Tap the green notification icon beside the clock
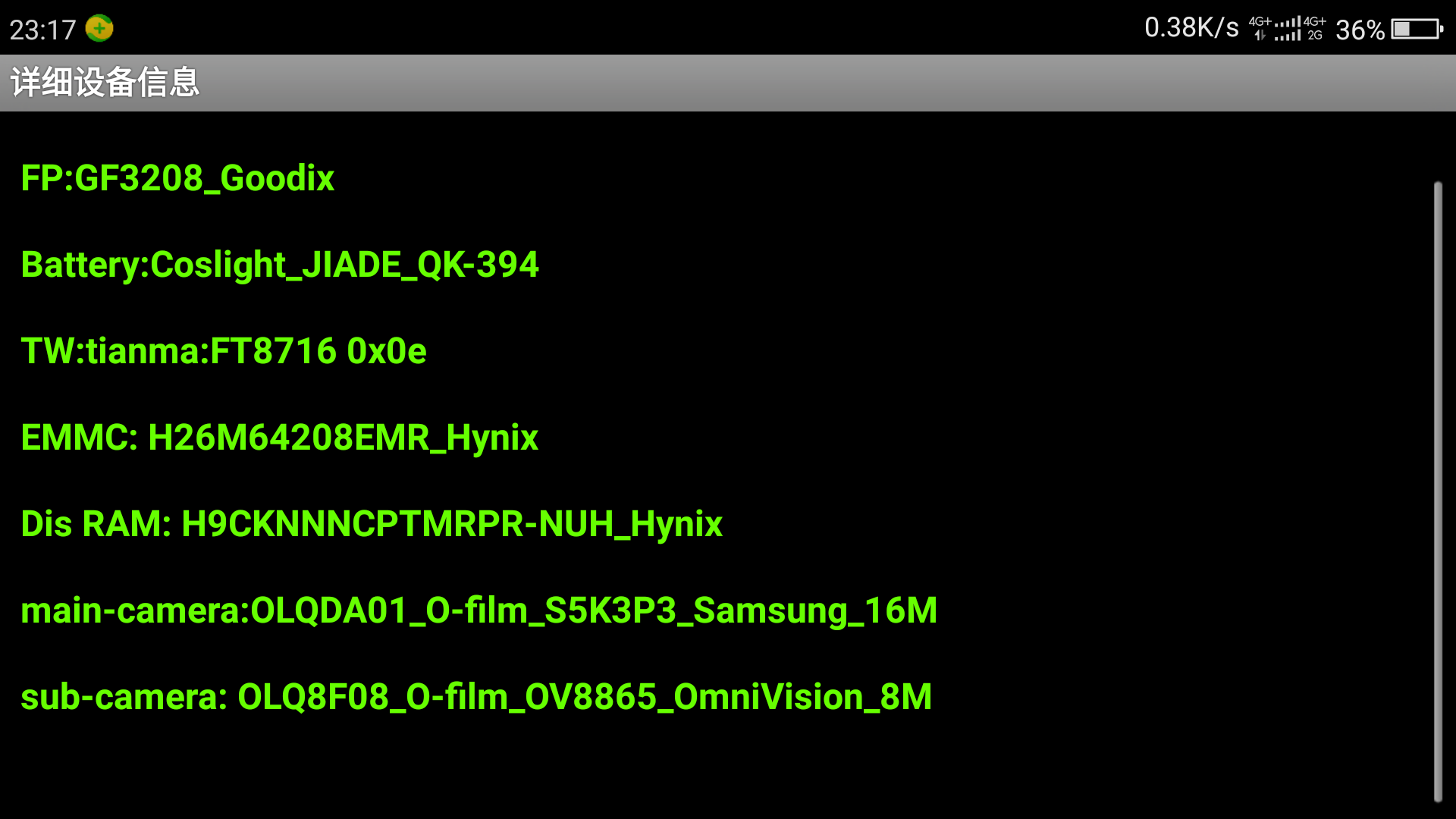 tap(99, 29)
